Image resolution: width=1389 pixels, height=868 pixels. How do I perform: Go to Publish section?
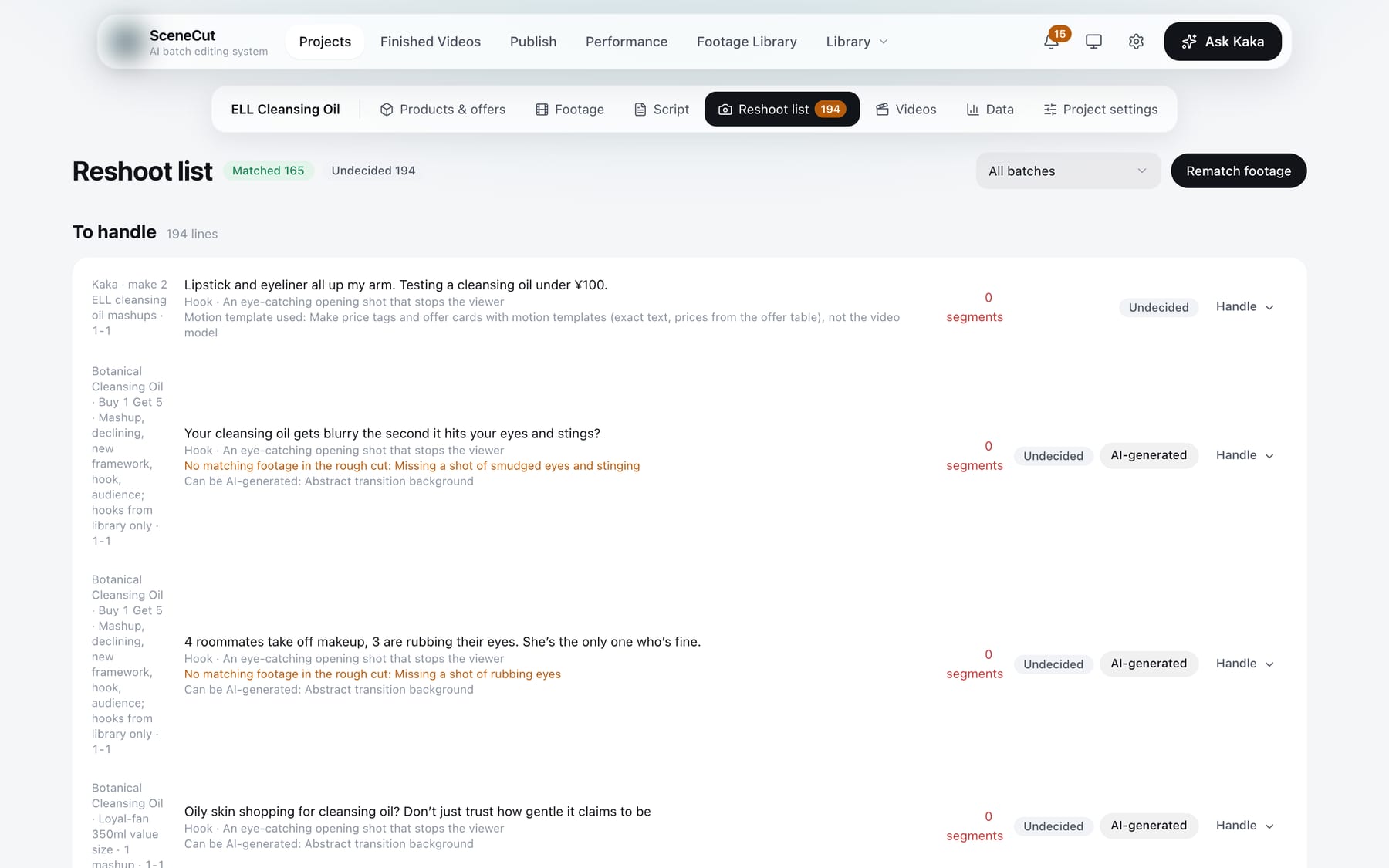[x=533, y=42]
